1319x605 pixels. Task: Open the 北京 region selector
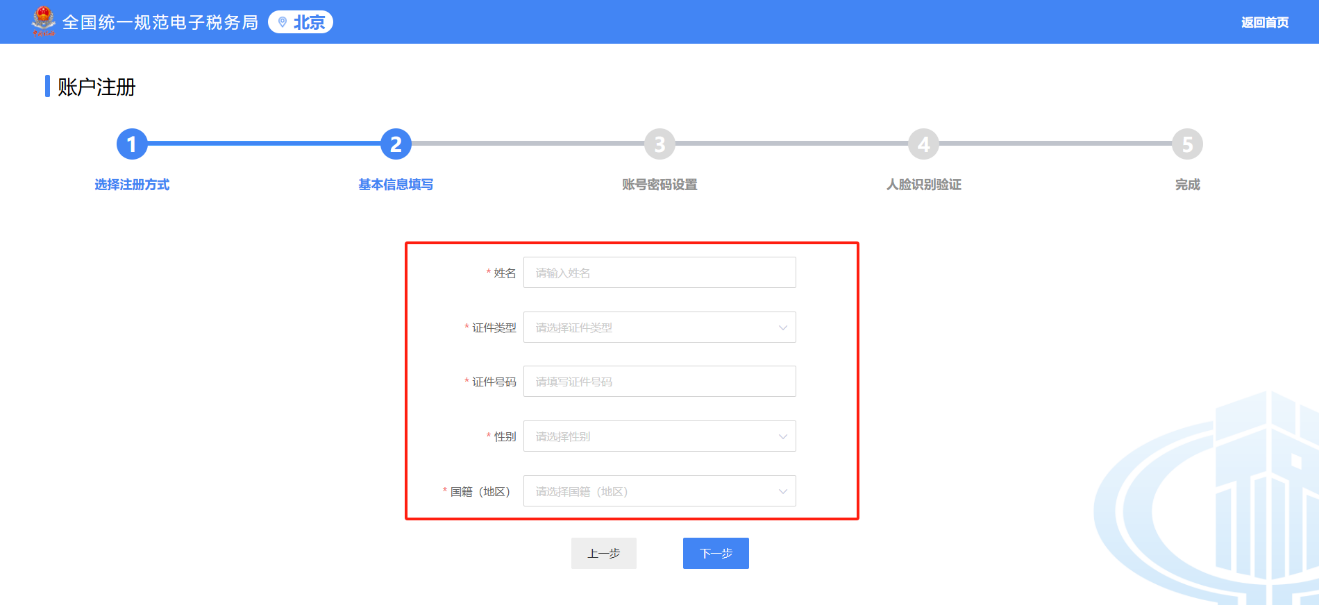300,22
